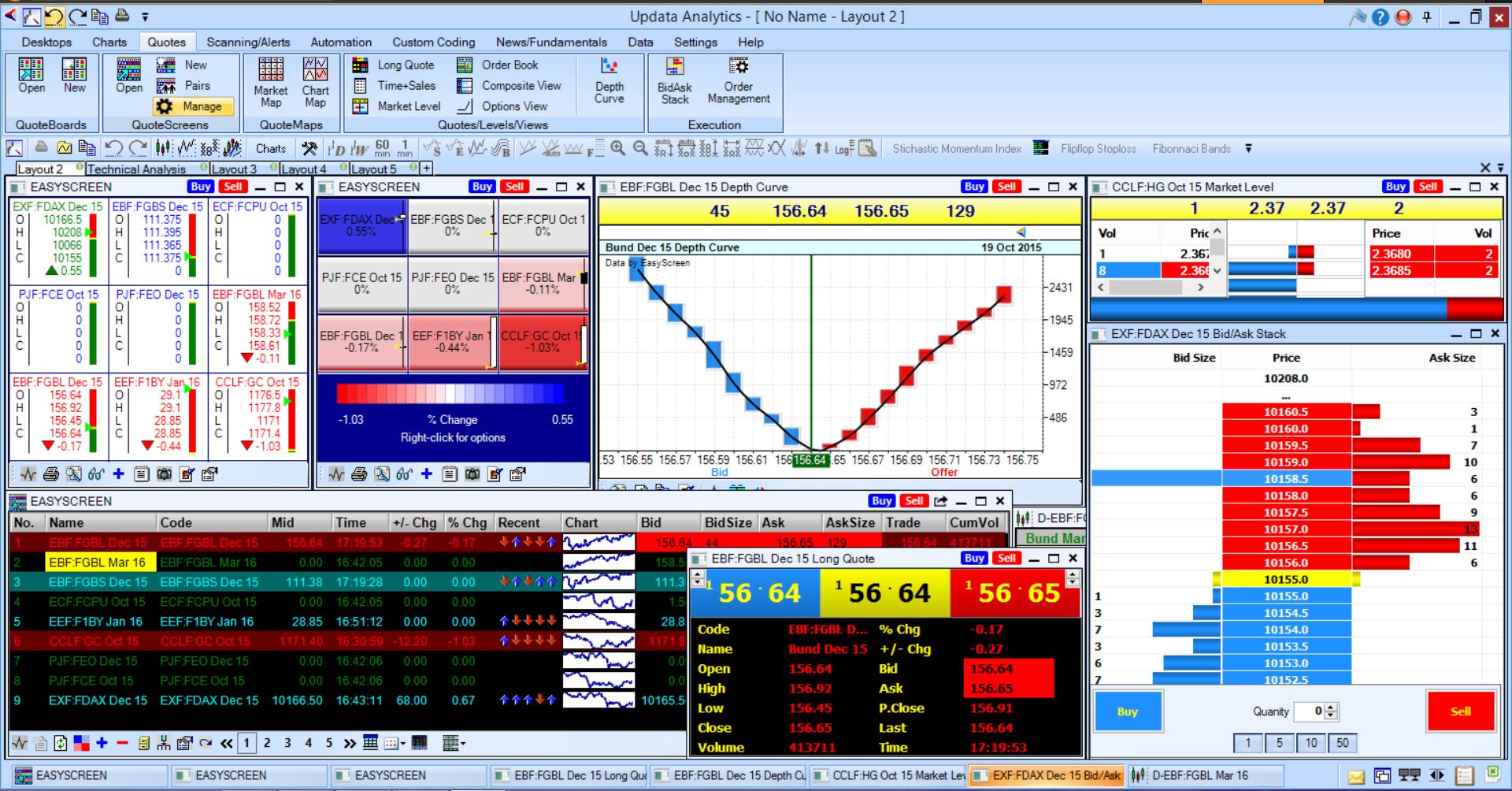Click the camera icon in heatmap EASYSCREEN toolbar
The image size is (1512, 791).
pos(472,474)
